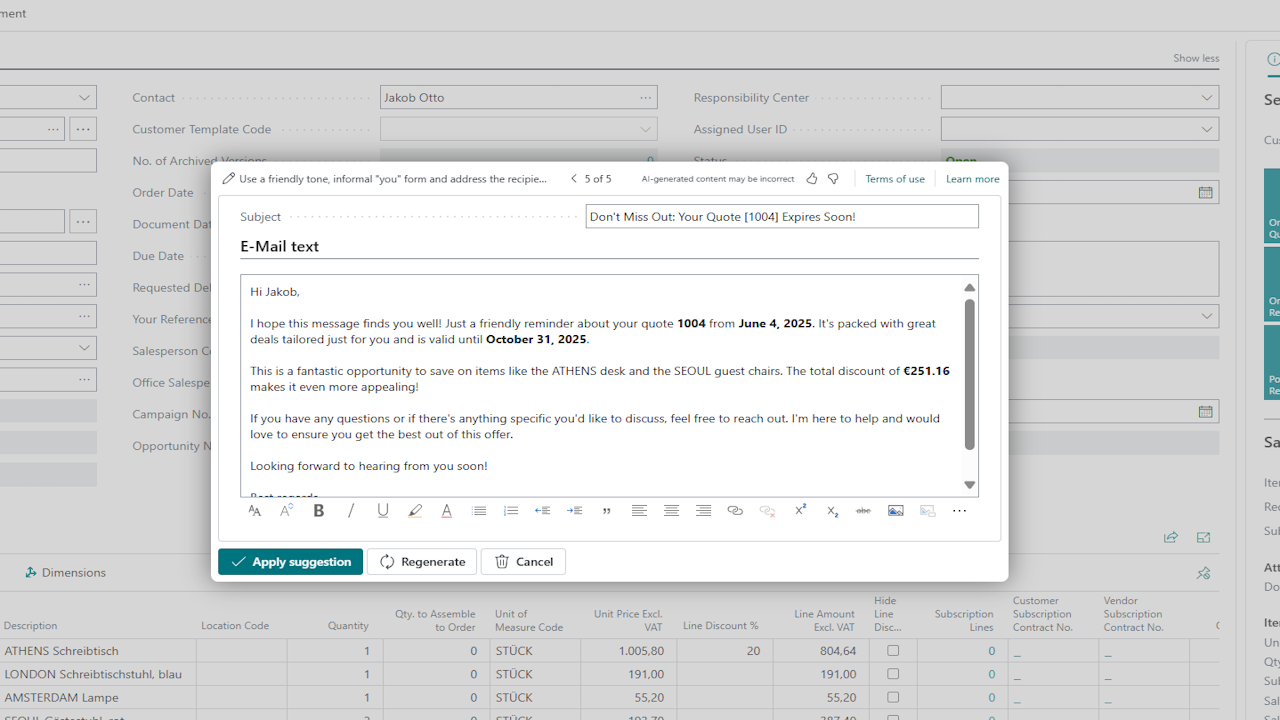Expand the dropdown at the right of the Your Reference row
The width and height of the screenshot is (1280, 720).
1207,316
